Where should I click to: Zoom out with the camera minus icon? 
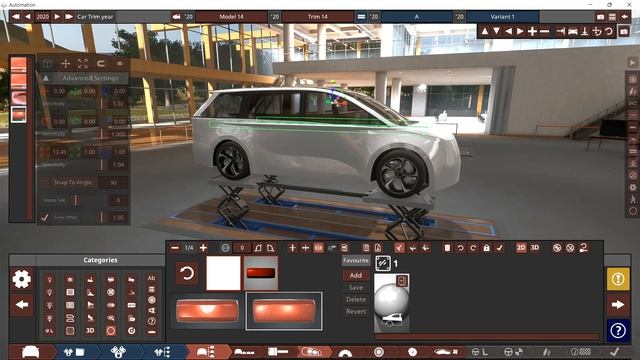pos(544,31)
